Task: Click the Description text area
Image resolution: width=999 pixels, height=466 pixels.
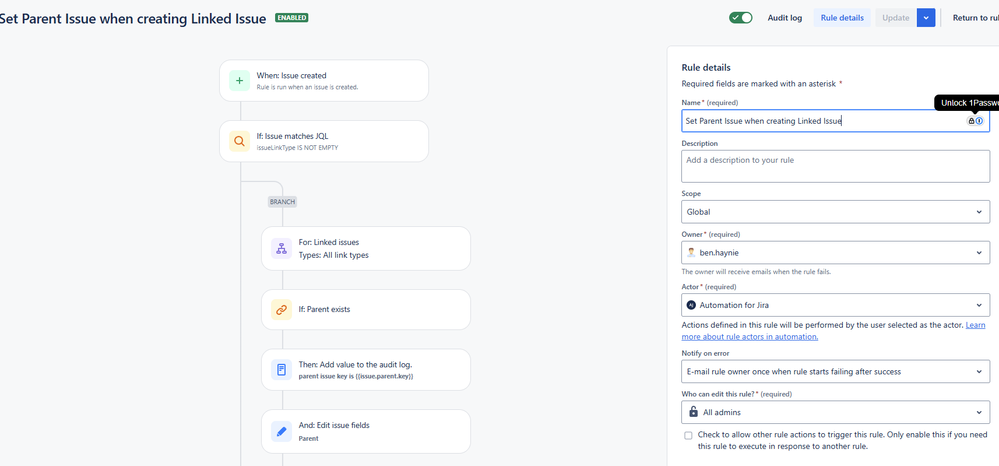Action: pos(835,166)
